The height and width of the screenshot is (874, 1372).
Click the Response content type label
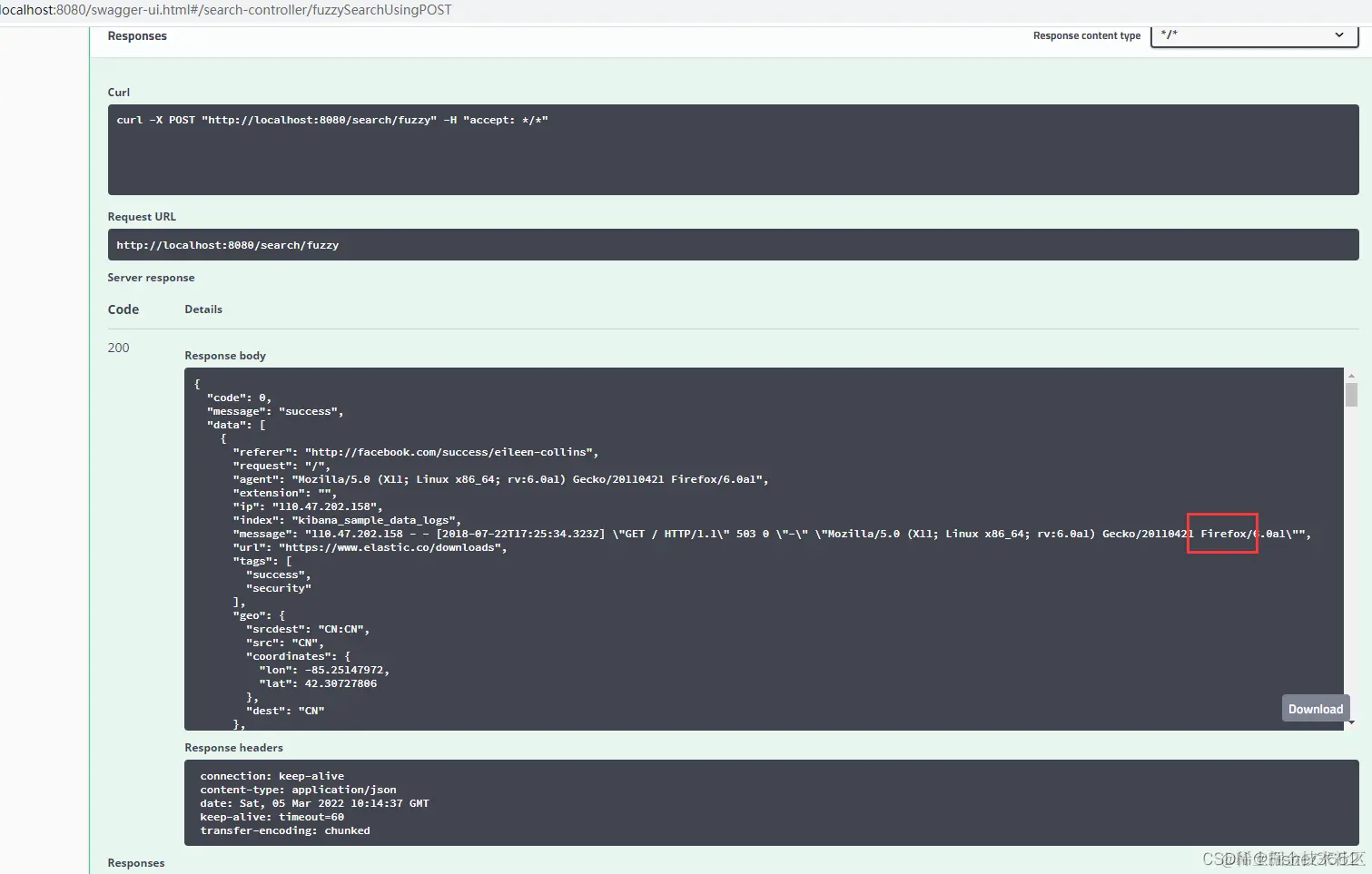coord(1087,36)
